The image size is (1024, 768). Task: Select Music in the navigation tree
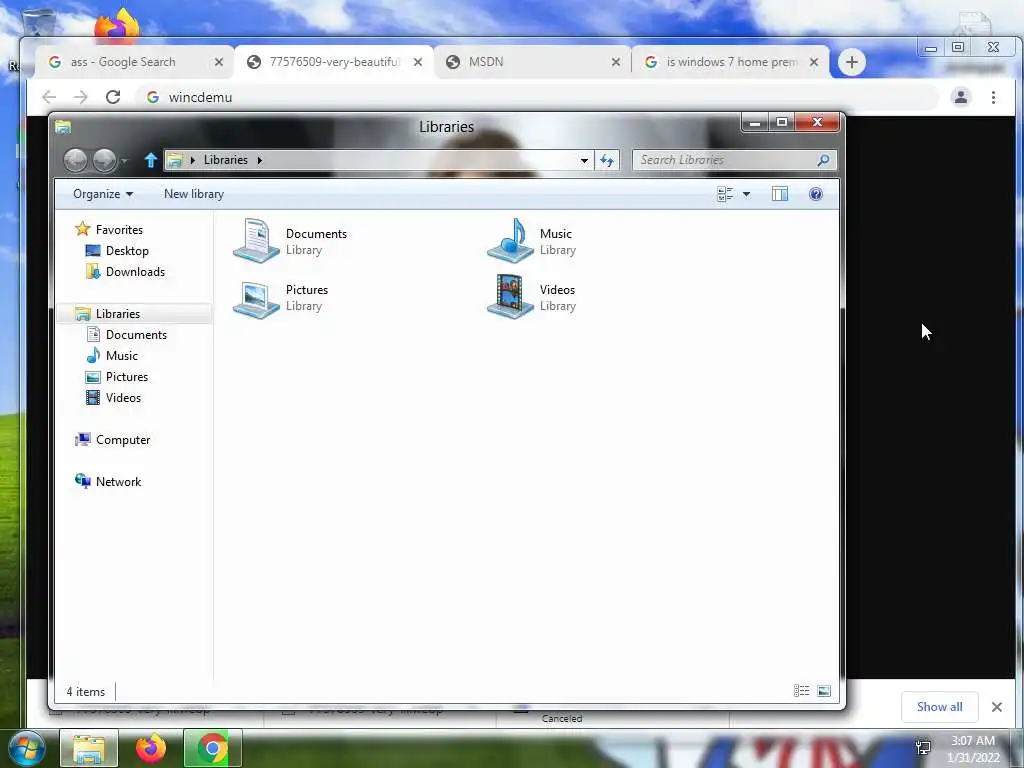[x=121, y=356]
